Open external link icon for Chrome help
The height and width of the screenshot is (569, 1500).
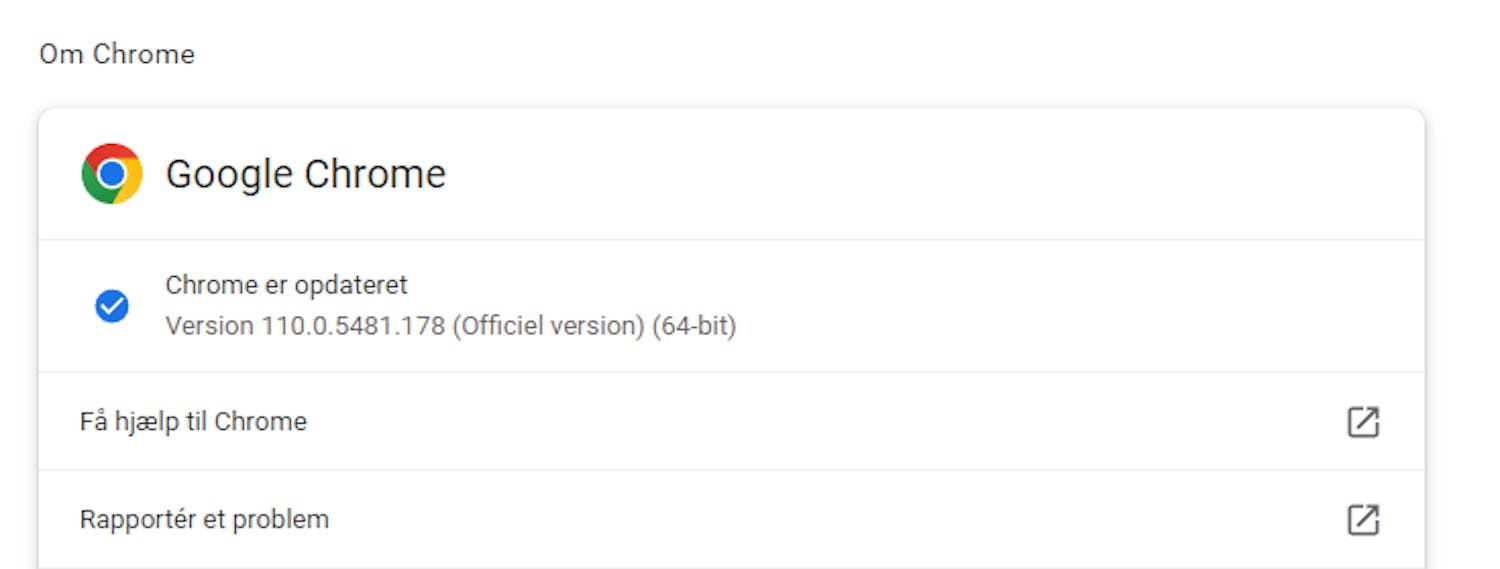click(x=1363, y=422)
